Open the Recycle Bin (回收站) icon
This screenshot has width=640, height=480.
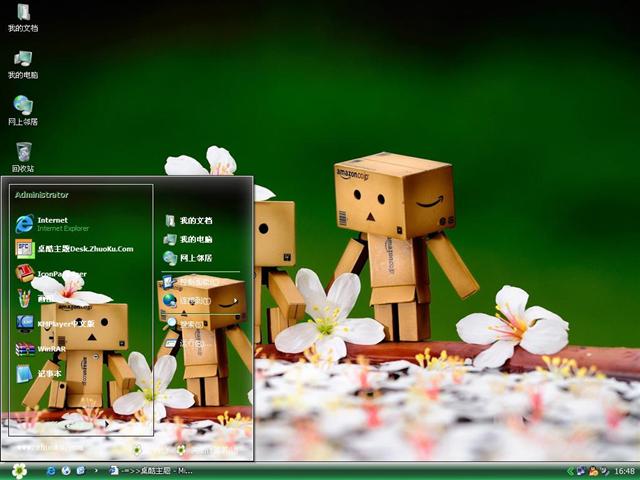pyautogui.click(x=22, y=153)
